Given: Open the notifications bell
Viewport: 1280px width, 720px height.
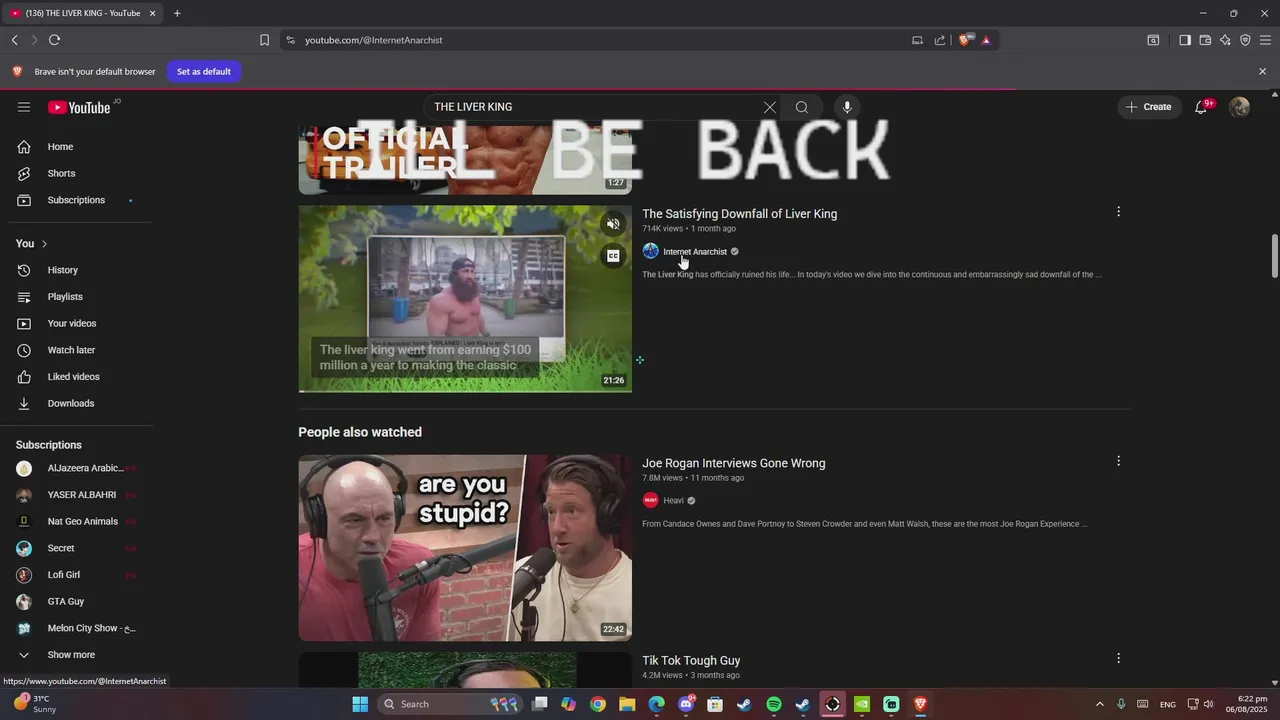Looking at the screenshot, I should tap(1202, 107).
